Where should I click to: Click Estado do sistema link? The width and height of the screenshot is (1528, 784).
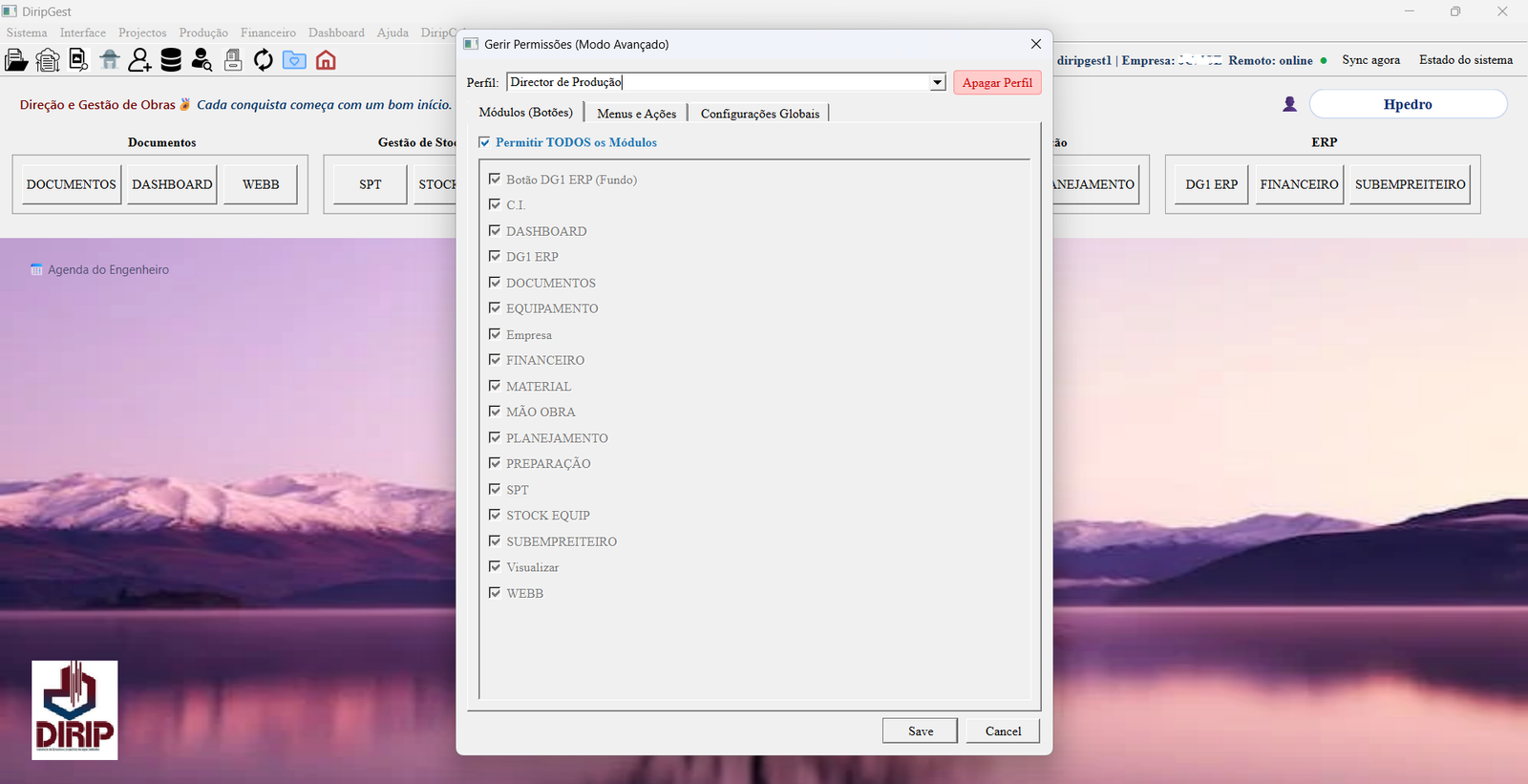tap(1466, 60)
